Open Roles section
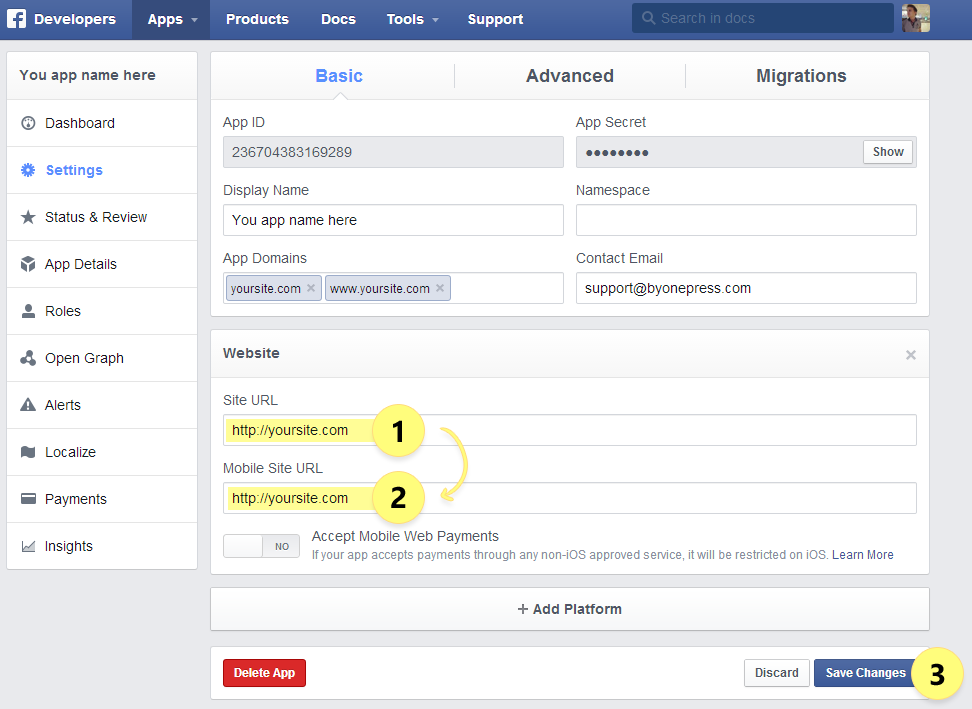972x709 pixels. tap(102, 311)
